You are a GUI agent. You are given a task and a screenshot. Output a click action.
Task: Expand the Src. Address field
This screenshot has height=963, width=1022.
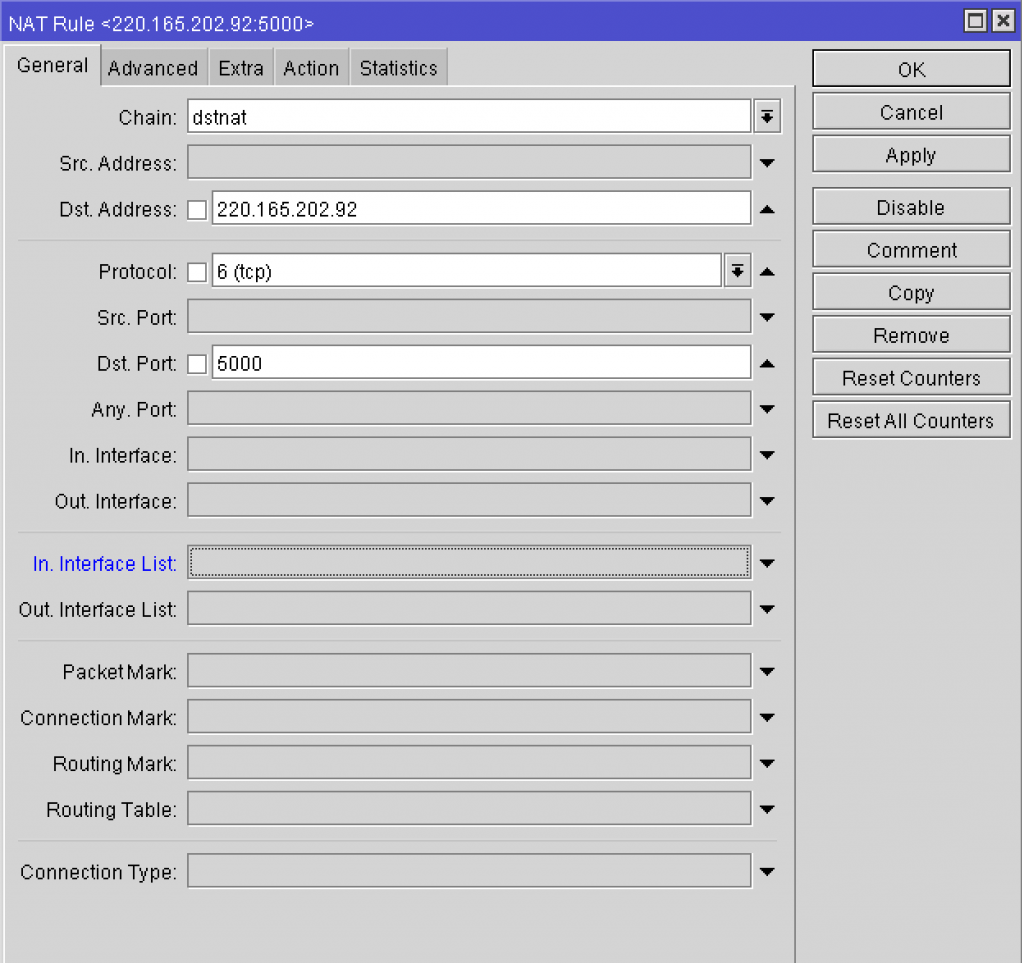coord(767,163)
